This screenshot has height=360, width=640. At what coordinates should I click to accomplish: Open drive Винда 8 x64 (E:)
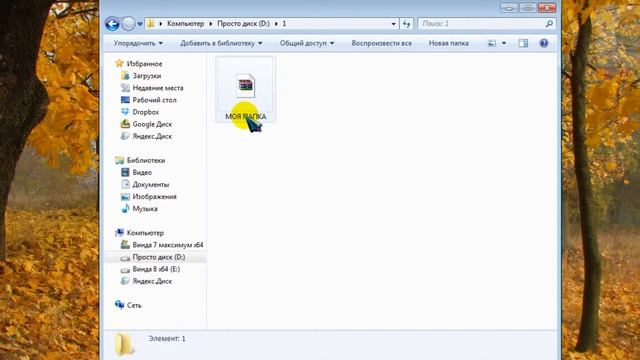(x=156, y=269)
